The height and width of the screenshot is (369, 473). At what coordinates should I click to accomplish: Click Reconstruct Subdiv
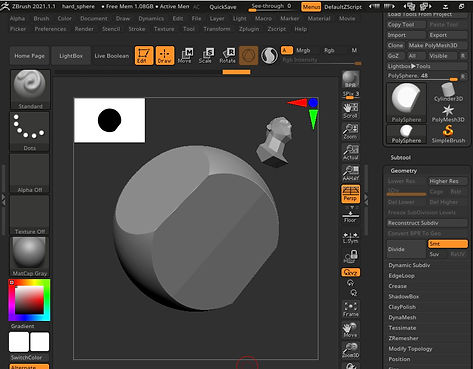[x=427, y=223]
